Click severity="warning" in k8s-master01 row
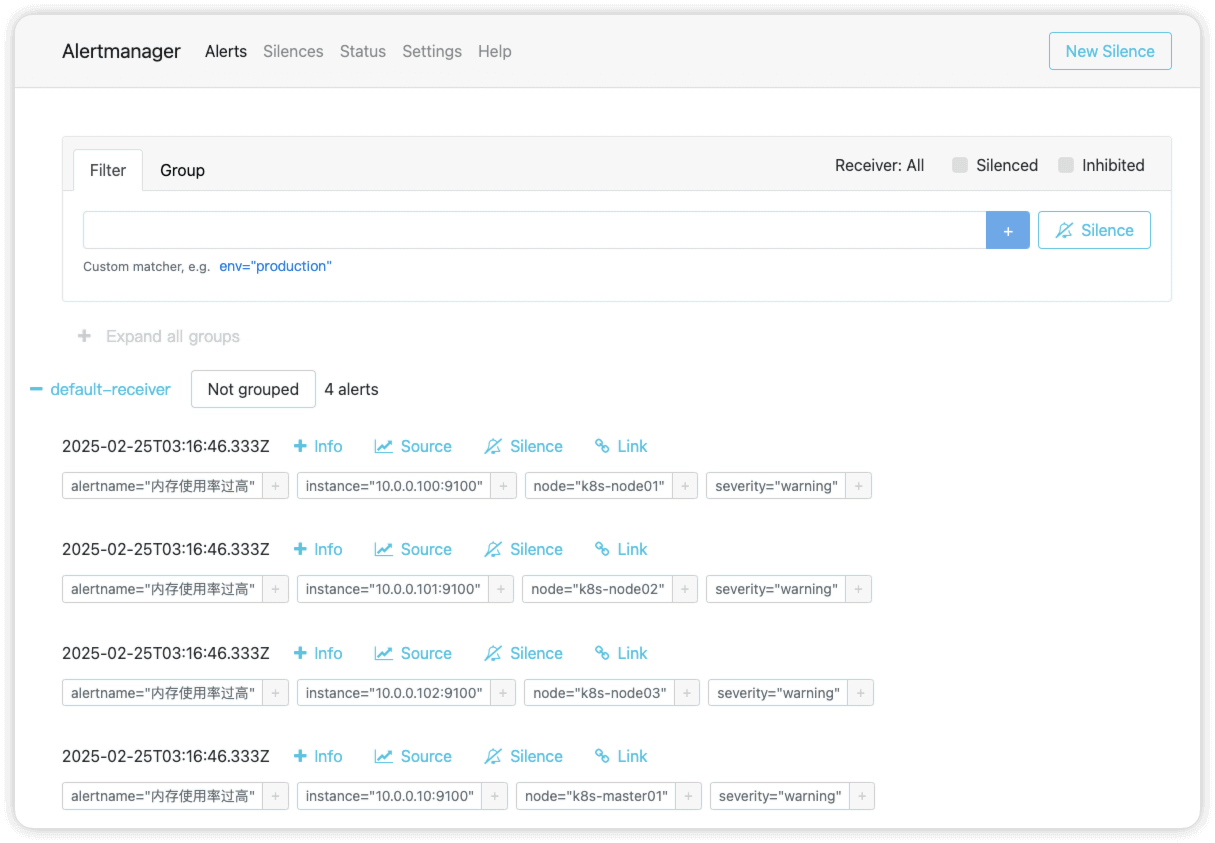Viewport: 1215px width, 843px height. (x=780, y=796)
